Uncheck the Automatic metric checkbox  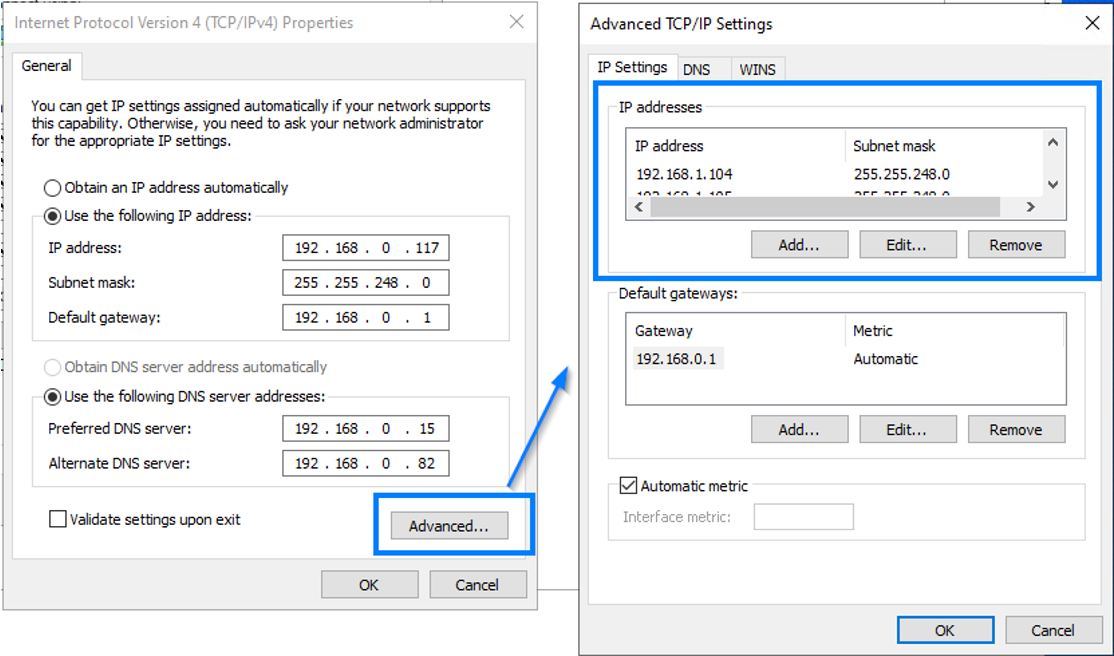coord(628,485)
